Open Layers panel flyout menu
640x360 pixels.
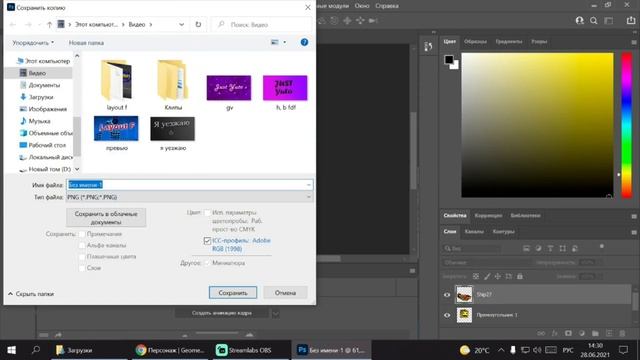[x=634, y=232]
